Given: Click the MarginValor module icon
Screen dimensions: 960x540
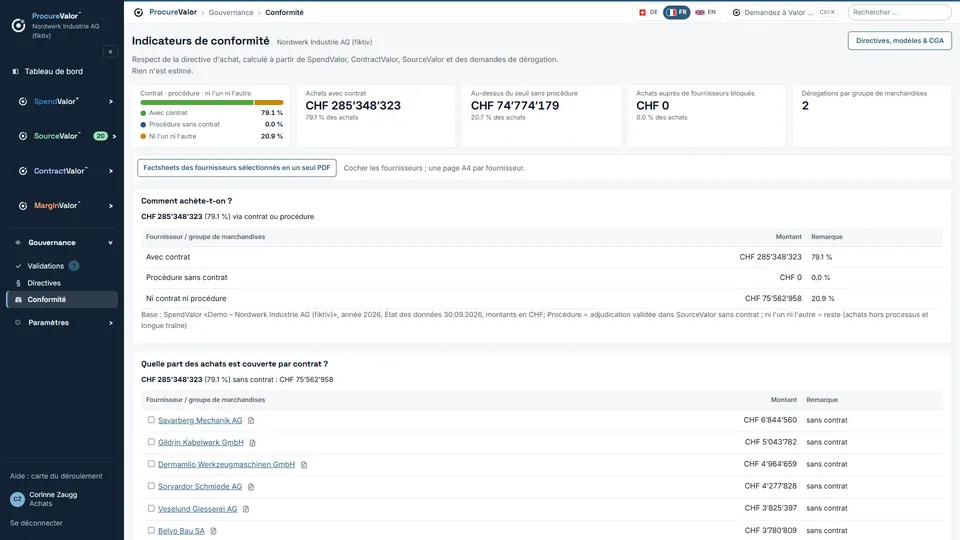Looking at the screenshot, I should pyautogui.click(x=23, y=206).
